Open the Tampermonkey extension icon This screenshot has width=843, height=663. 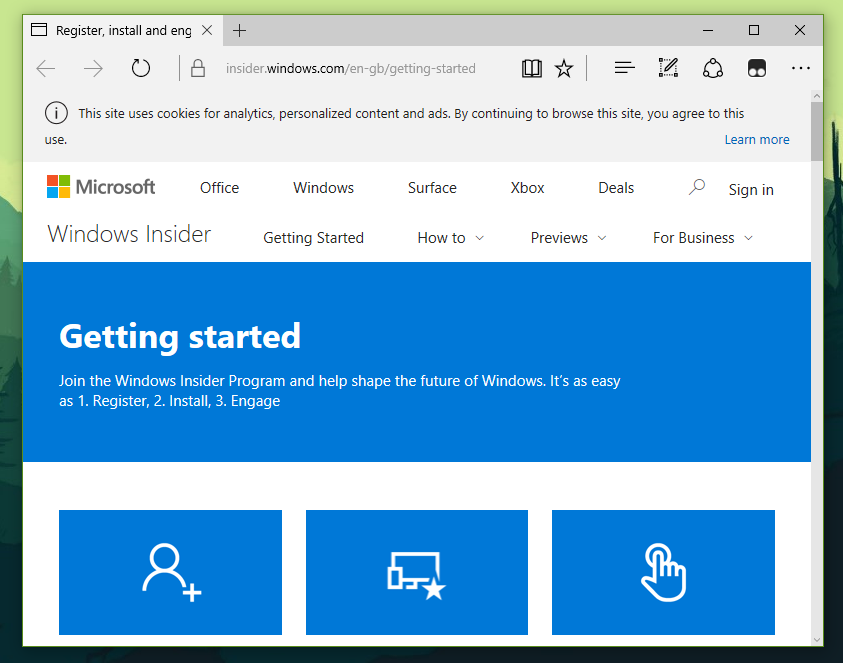pyautogui.click(x=757, y=68)
